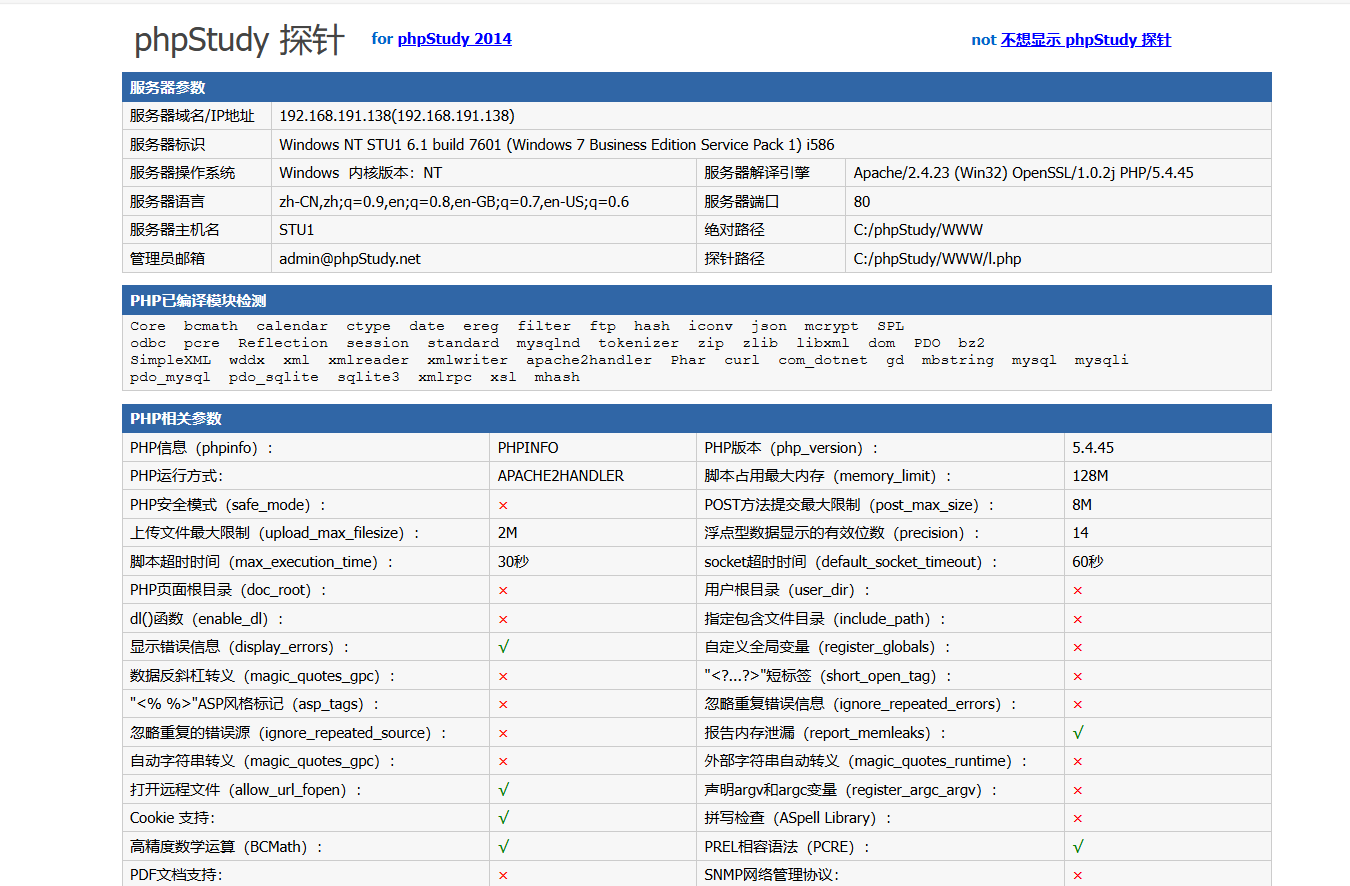Screen dimensions: 1350x886
Task: Click the PHP运行方式 value APACHE2HANDLER
Action: (561, 476)
